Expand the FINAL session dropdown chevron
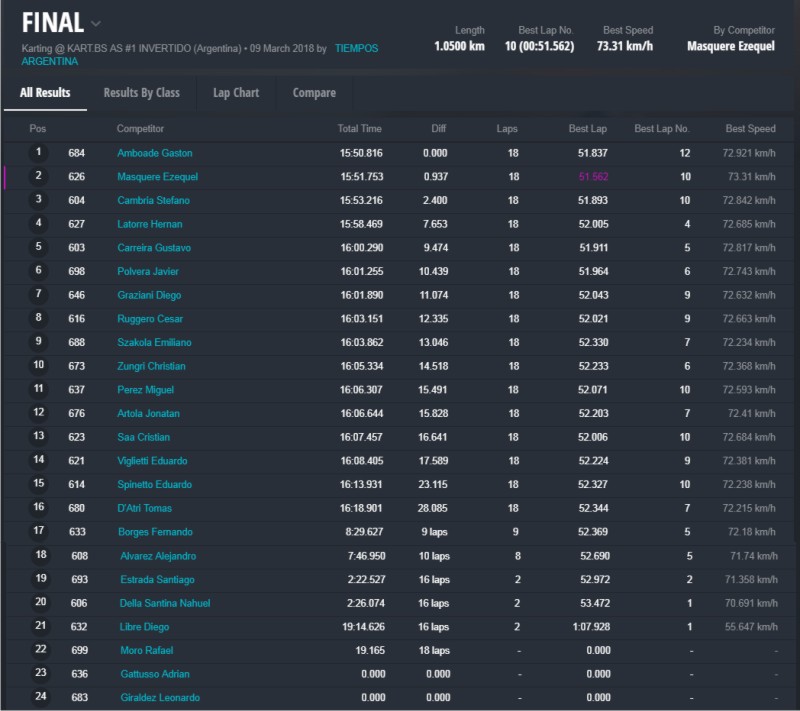 click(x=95, y=23)
